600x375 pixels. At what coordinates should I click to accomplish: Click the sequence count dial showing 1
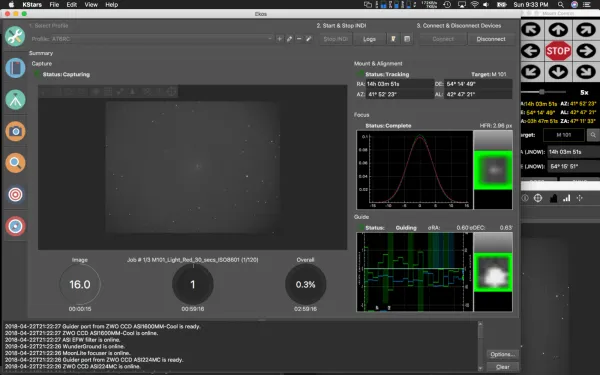pyautogui.click(x=192, y=284)
